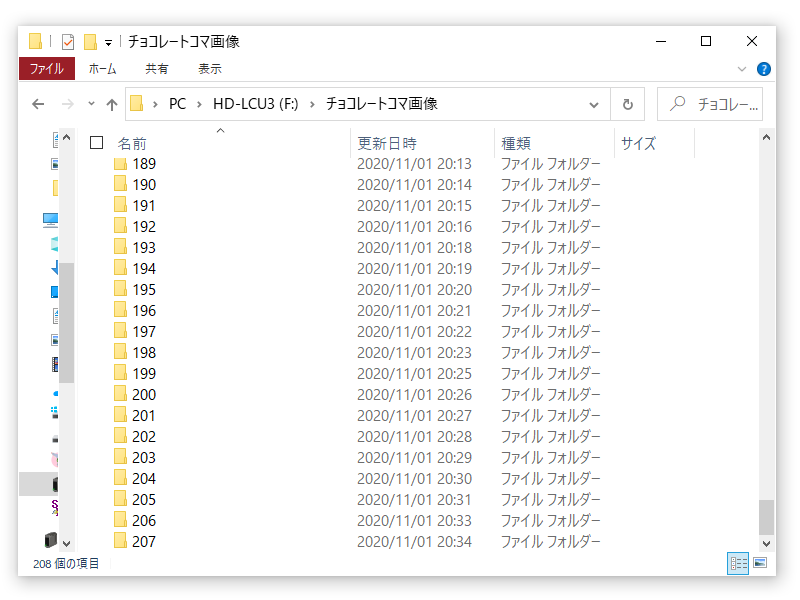
Task: Click navigation pane scrollbar up arrow
Action: click(66, 137)
